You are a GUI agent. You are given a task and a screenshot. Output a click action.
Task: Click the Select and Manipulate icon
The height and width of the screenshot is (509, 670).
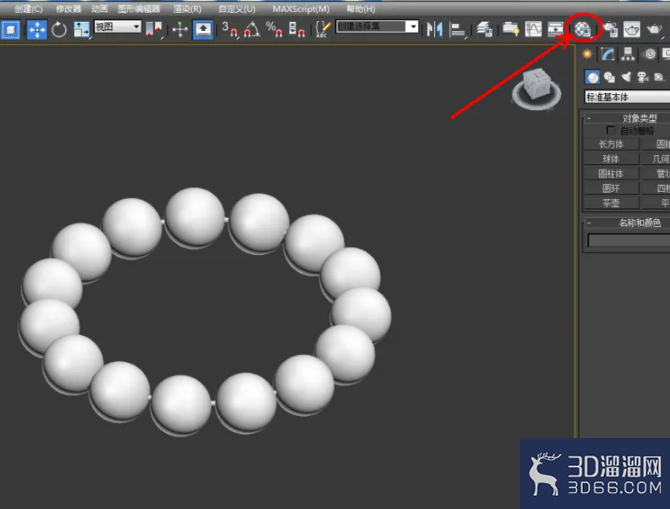[180, 29]
